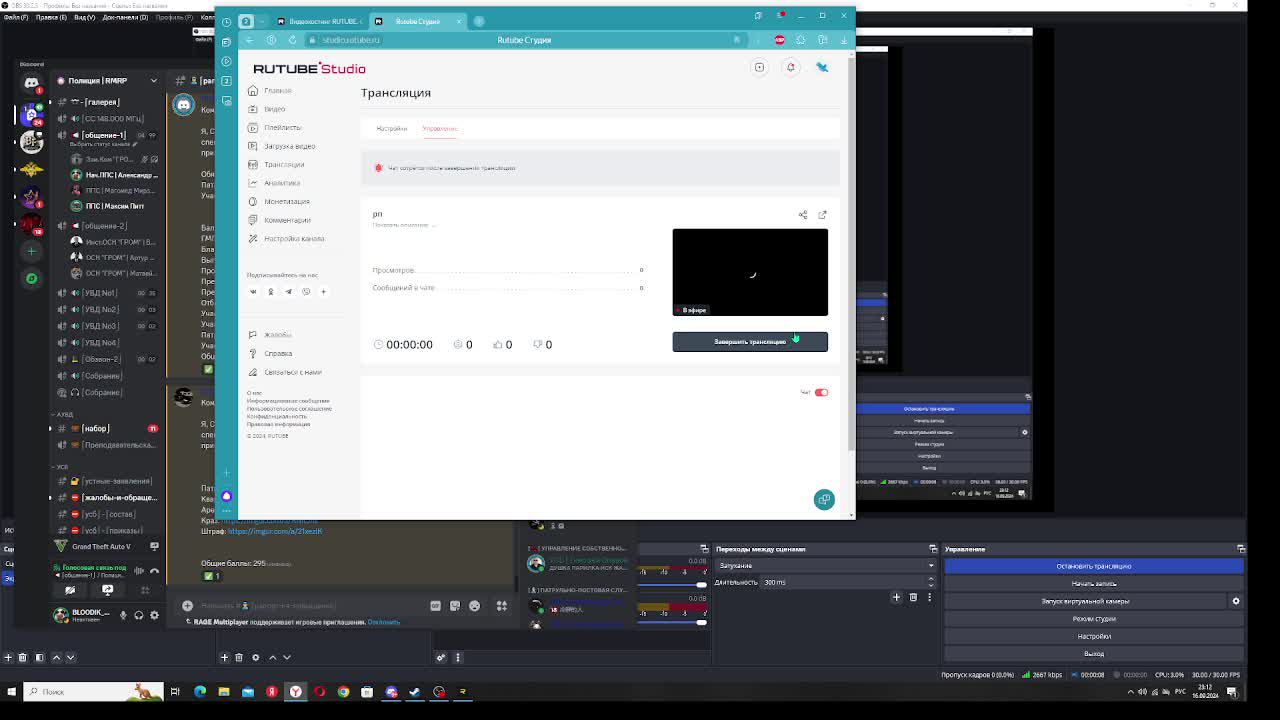Open the browser downloads icon
The image size is (1280, 720).
844,40
